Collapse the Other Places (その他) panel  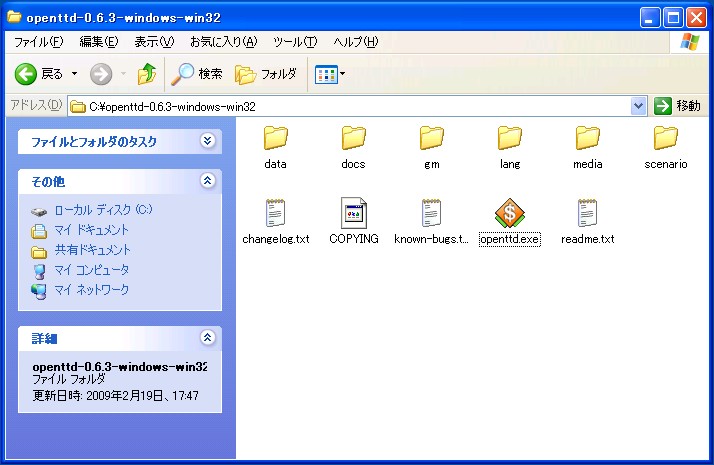(208, 181)
